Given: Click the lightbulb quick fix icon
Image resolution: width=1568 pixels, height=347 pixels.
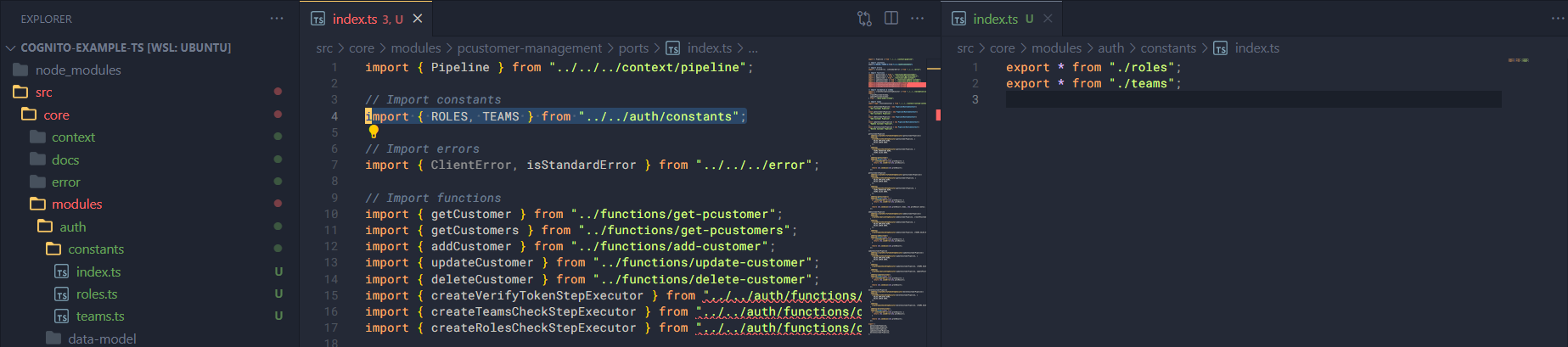Looking at the screenshot, I should pos(374,132).
